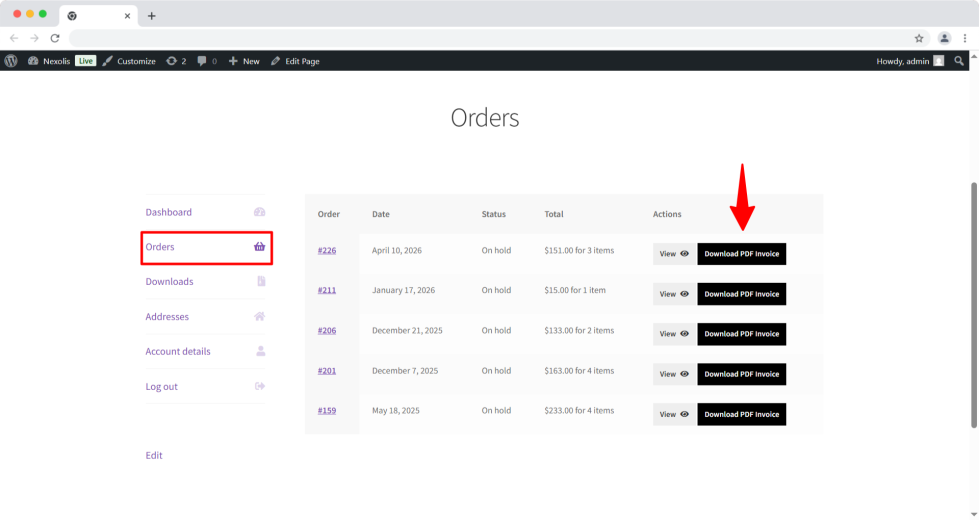The image size is (979, 520).
Task: Click the Log out link
Action: pyautogui.click(x=162, y=386)
